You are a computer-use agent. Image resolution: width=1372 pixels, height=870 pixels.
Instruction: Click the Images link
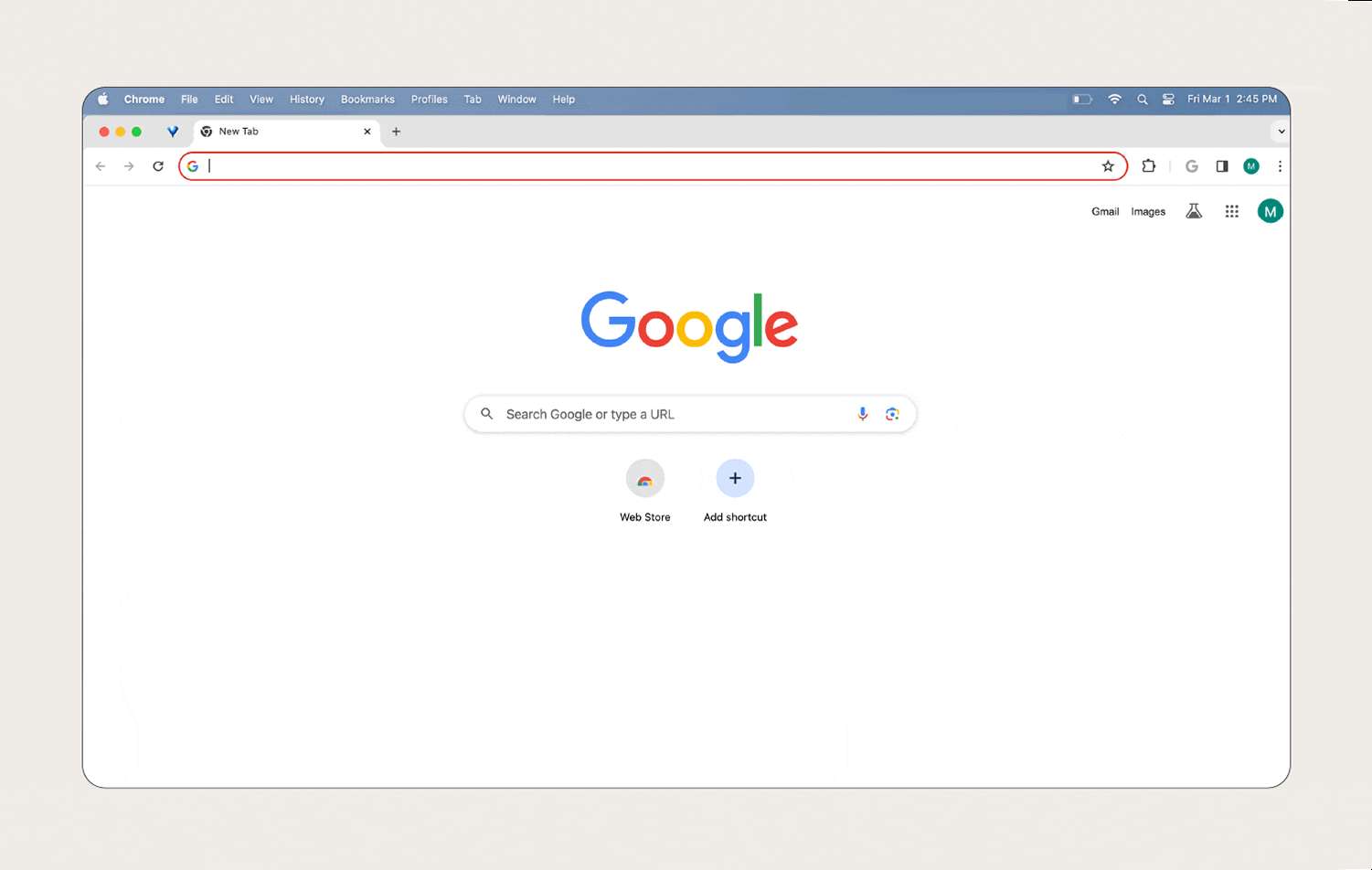tap(1148, 212)
